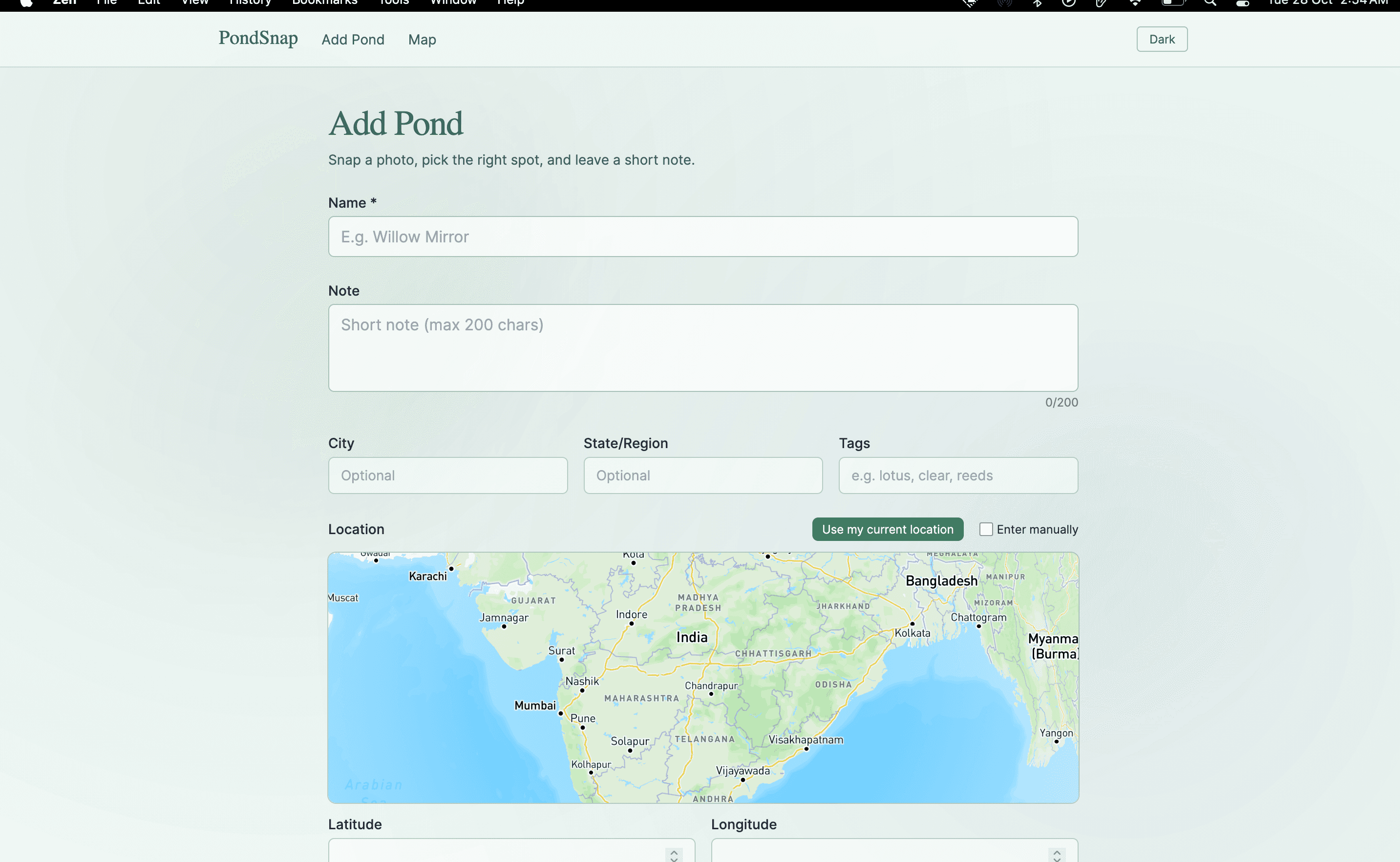Click the Karachi city marker on map

click(451, 568)
